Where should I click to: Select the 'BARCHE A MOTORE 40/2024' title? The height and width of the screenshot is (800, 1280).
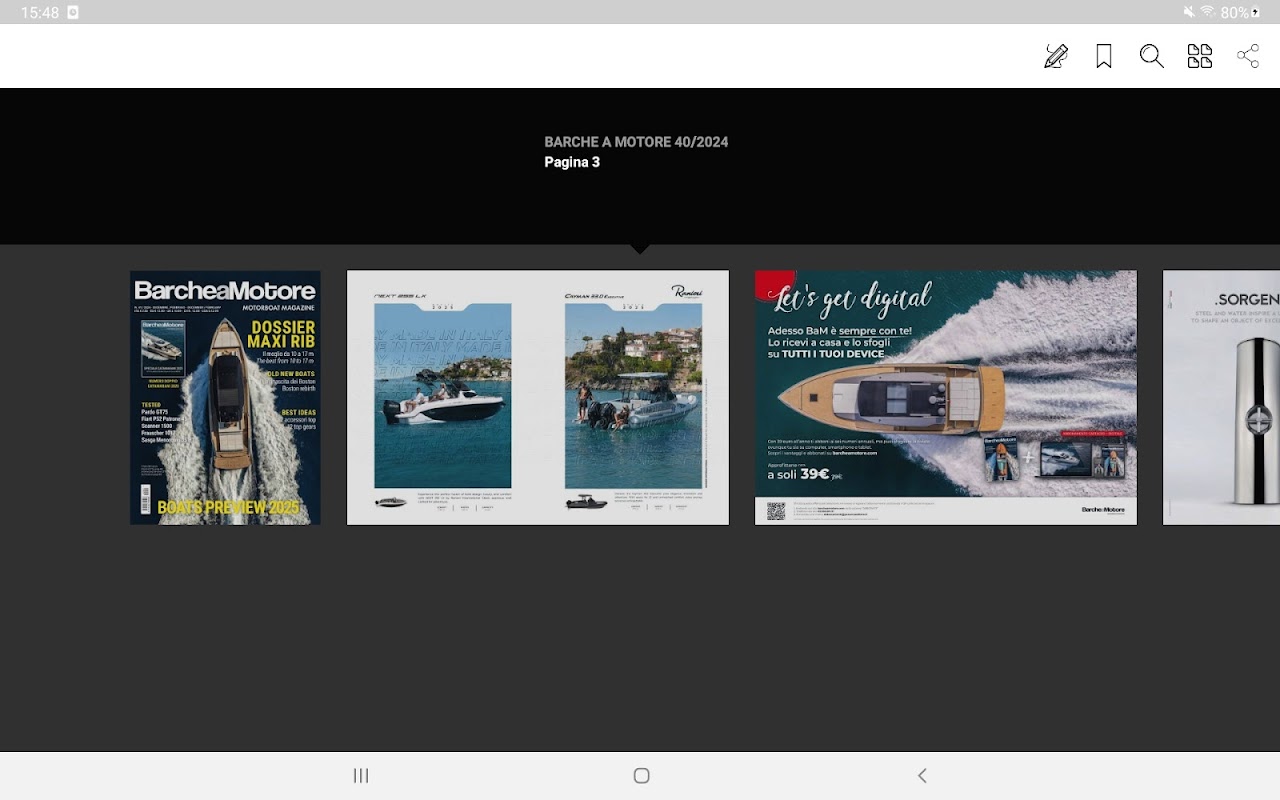coord(636,142)
